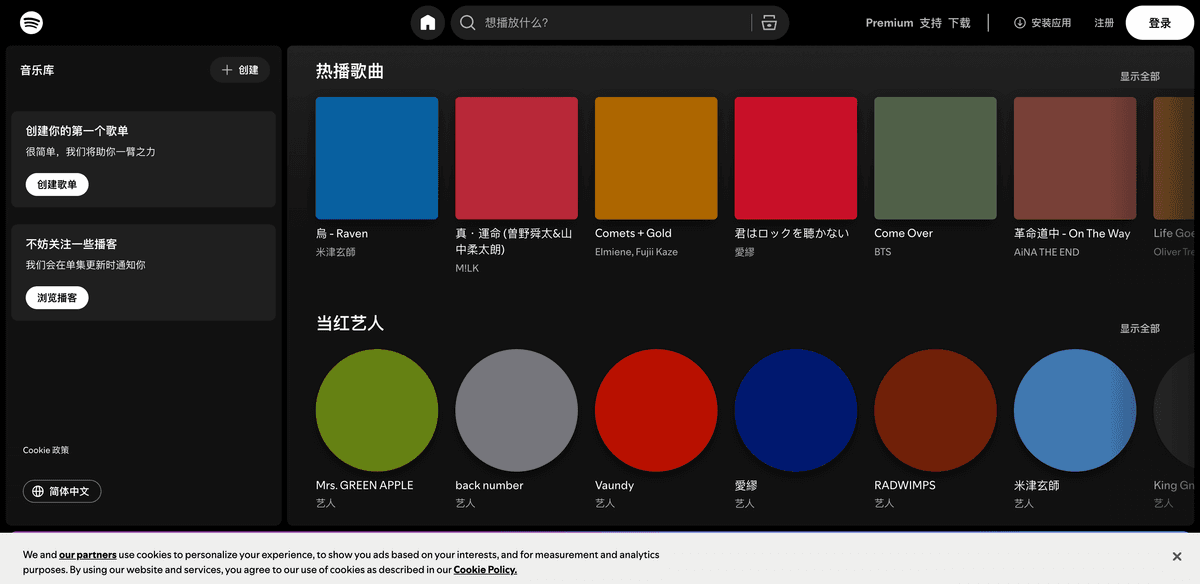Click the search magnifier icon
The image size is (1200, 584).
click(x=467, y=23)
